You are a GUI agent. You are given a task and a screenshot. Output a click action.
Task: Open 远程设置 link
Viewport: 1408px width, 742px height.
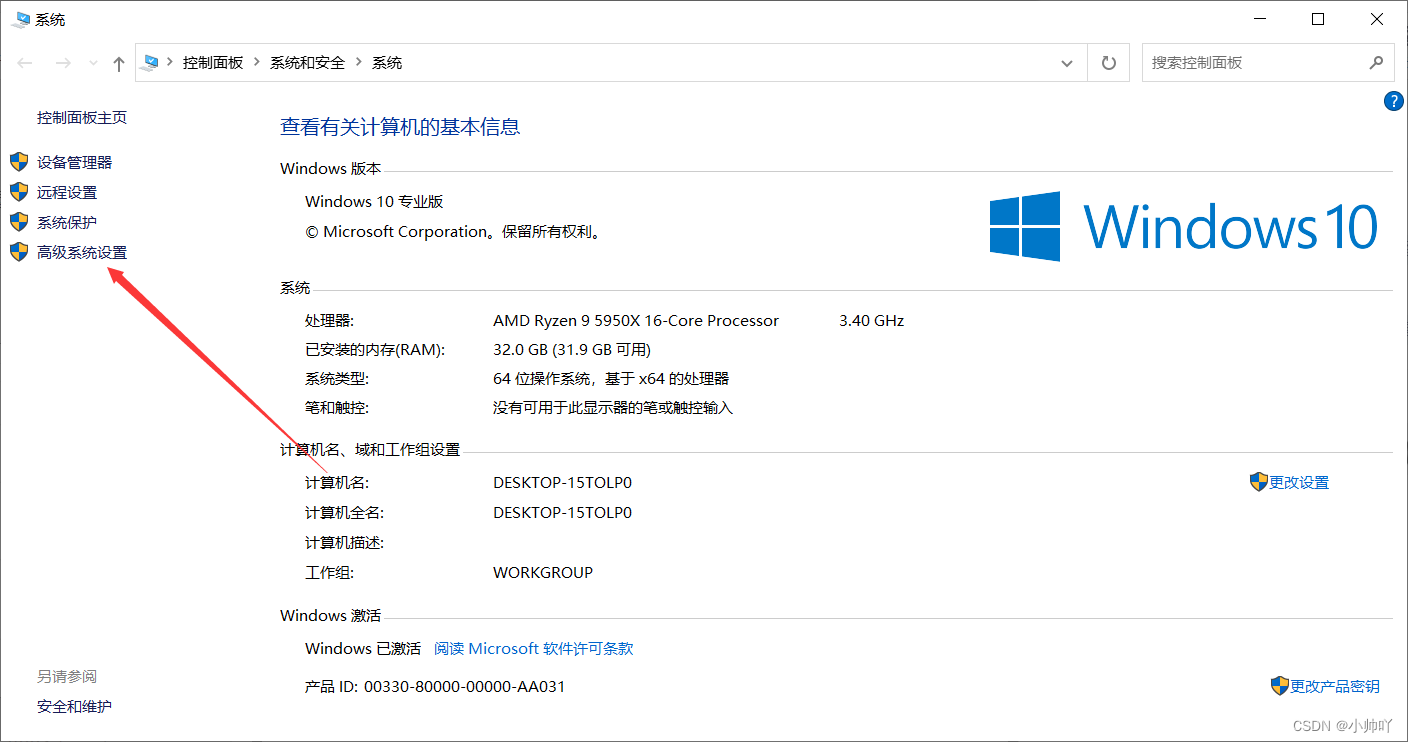tap(67, 192)
